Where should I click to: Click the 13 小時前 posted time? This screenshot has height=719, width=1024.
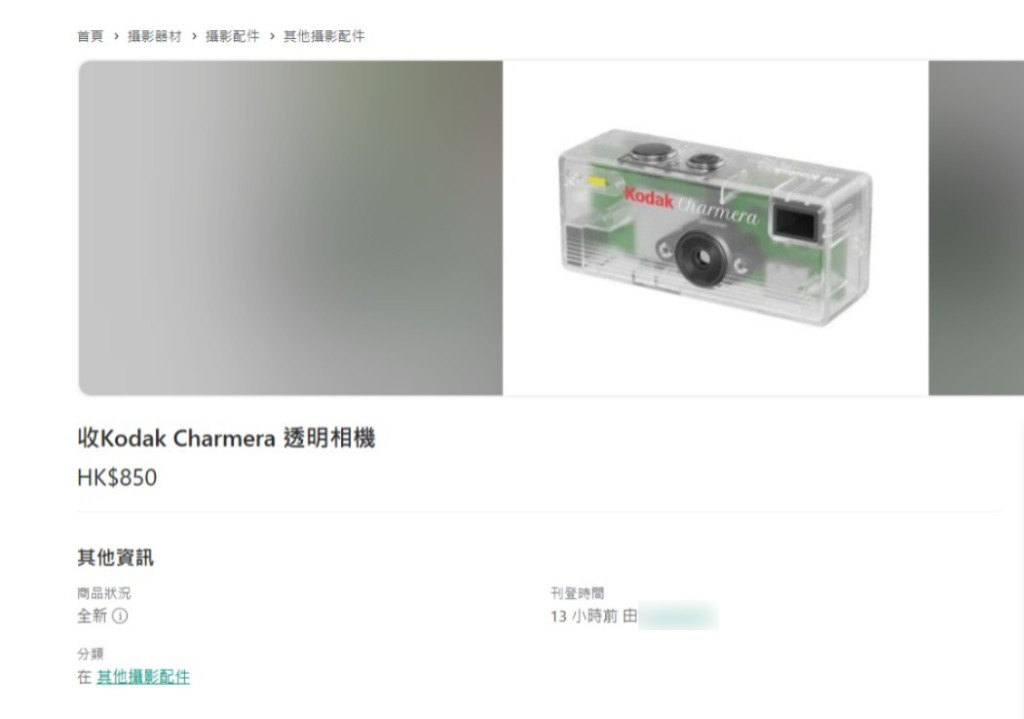[x=584, y=616]
